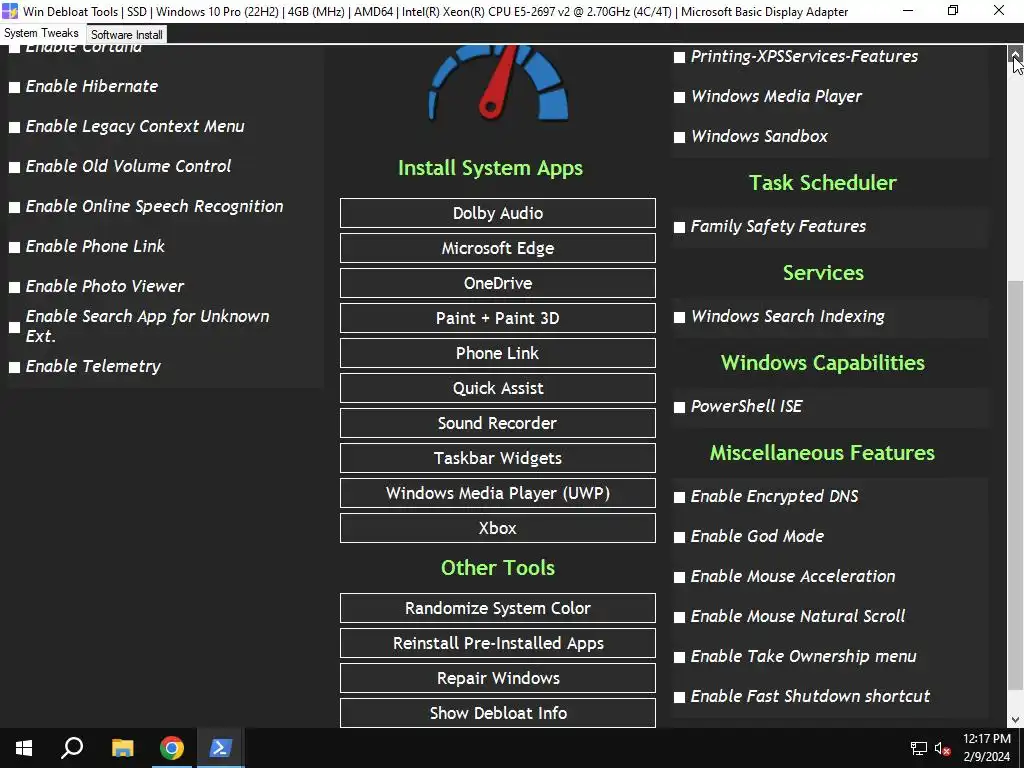The height and width of the screenshot is (768, 1024).
Task: Click the muted volume tray icon
Action: click(942, 748)
